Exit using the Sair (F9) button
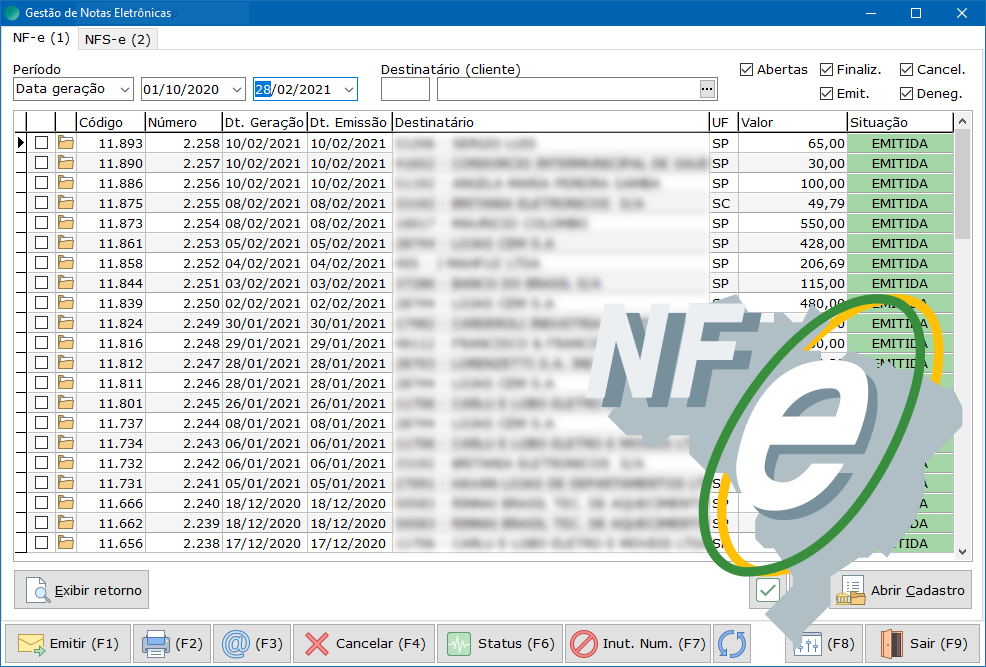Viewport: 986px width, 667px height. coord(923,644)
